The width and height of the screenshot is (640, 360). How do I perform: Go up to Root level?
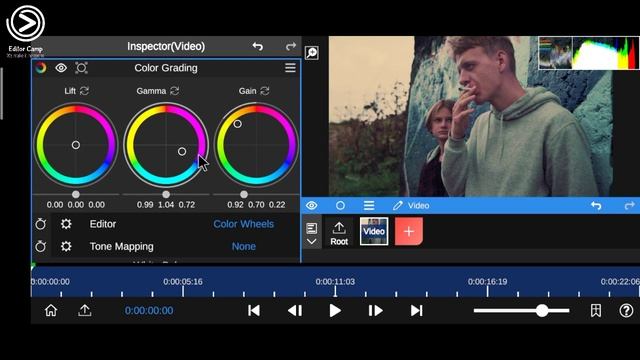coord(339,233)
